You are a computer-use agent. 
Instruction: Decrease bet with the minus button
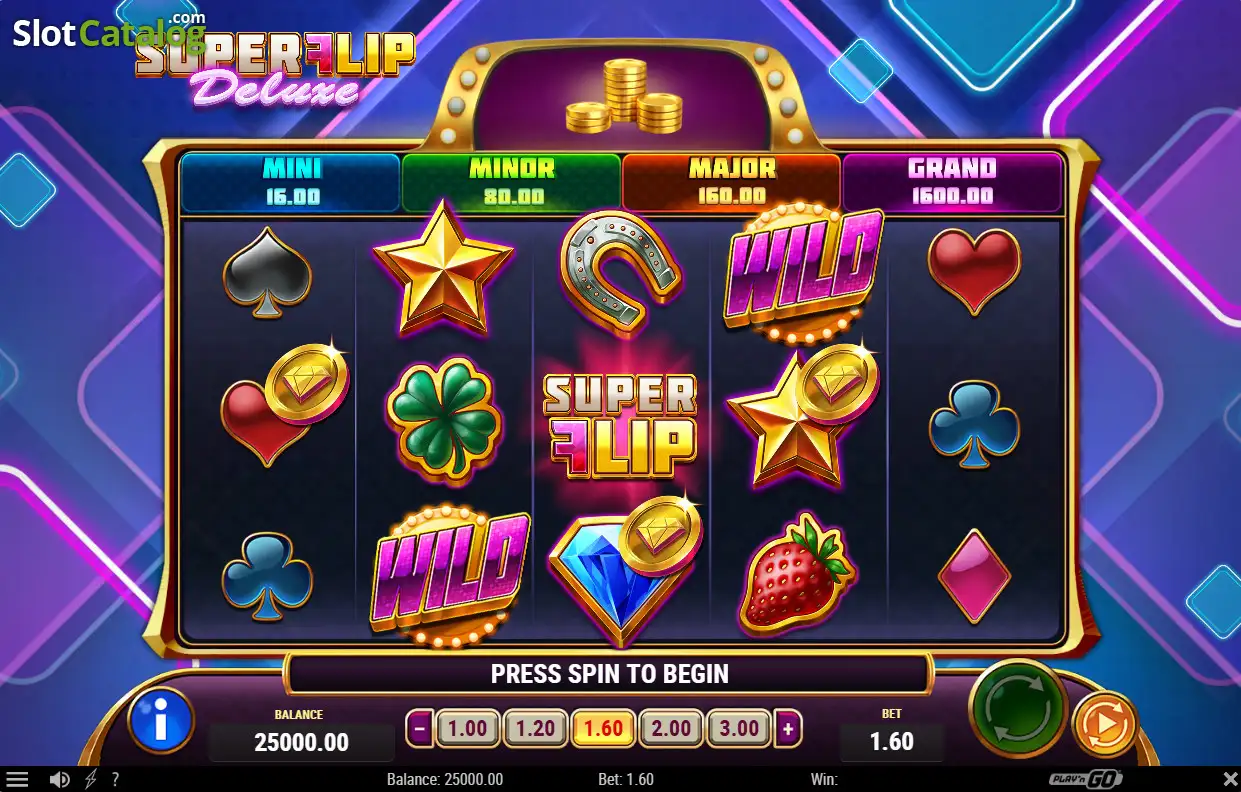pyautogui.click(x=420, y=729)
